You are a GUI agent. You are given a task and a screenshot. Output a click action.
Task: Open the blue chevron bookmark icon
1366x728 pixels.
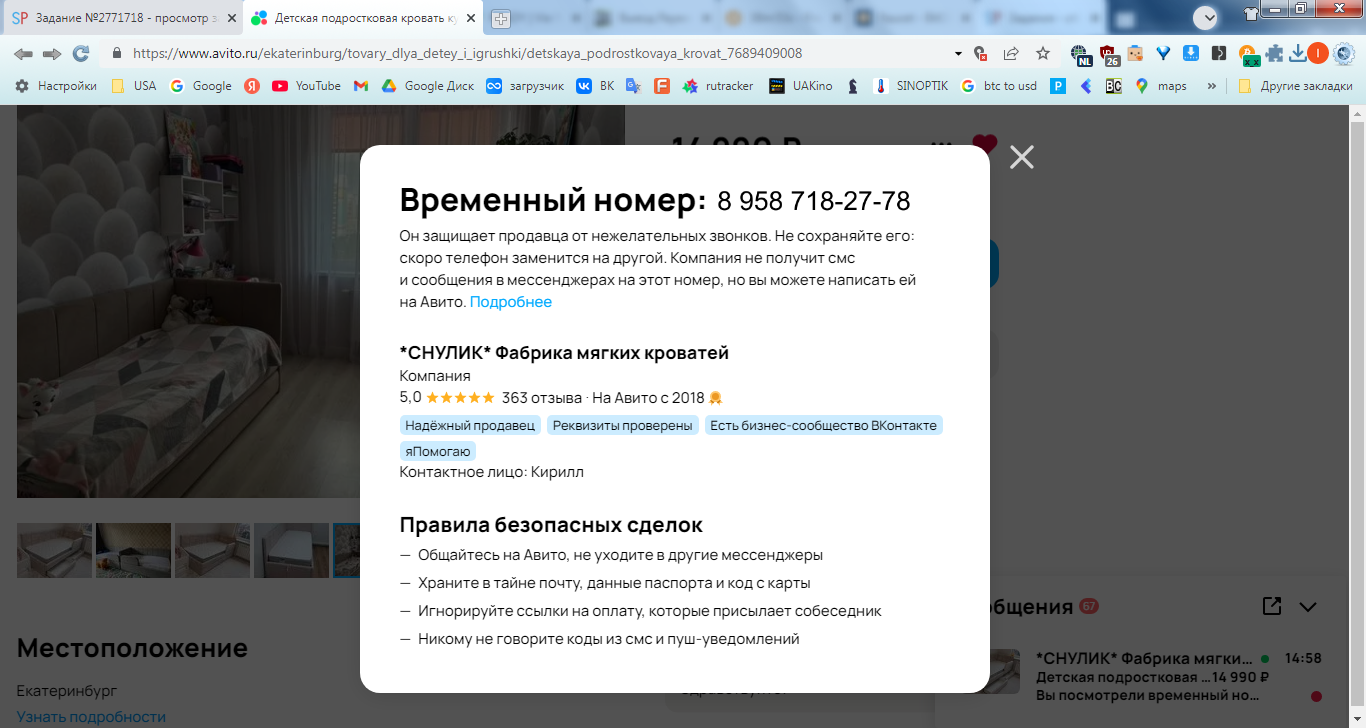pos(1085,86)
